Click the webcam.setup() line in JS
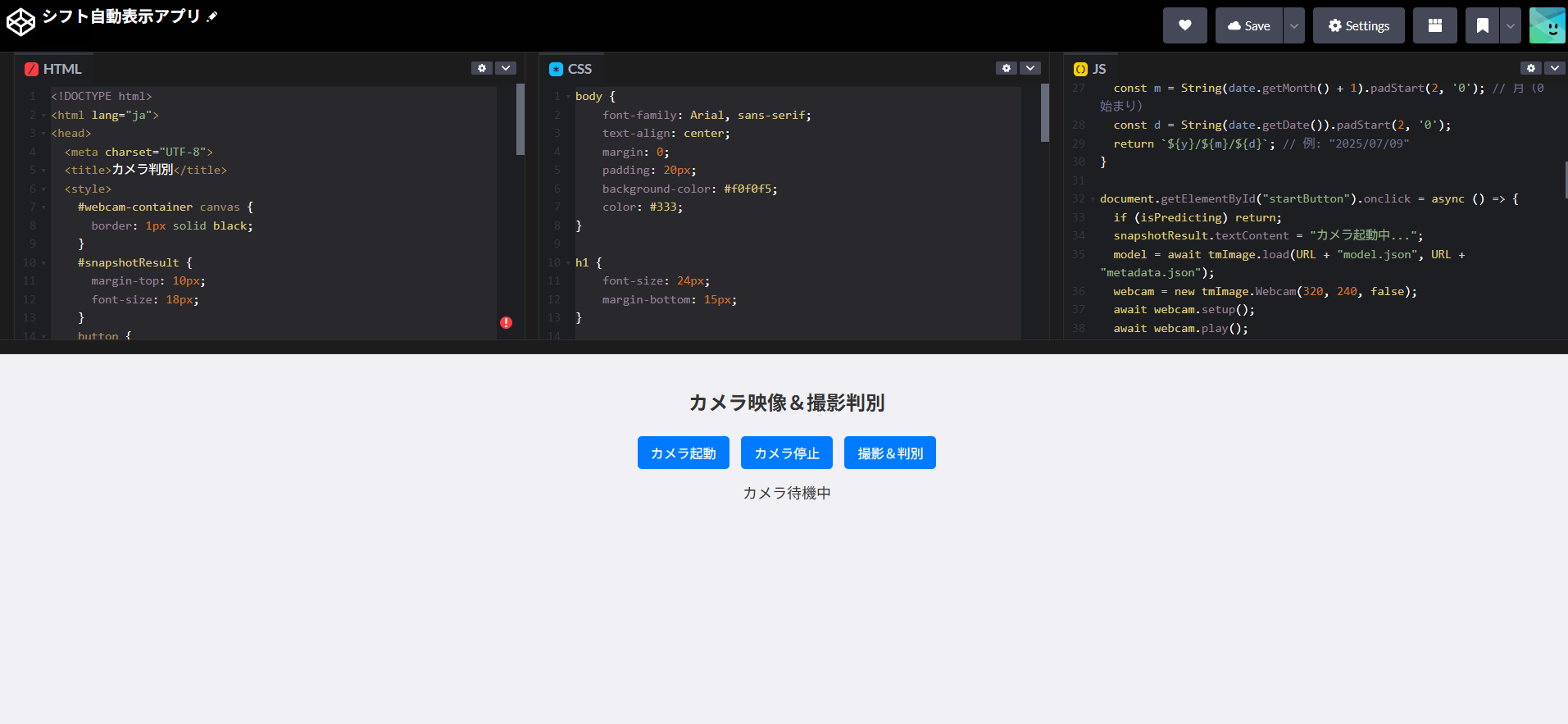The height and width of the screenshot is (724, 1568). (x=1184, y=309)
